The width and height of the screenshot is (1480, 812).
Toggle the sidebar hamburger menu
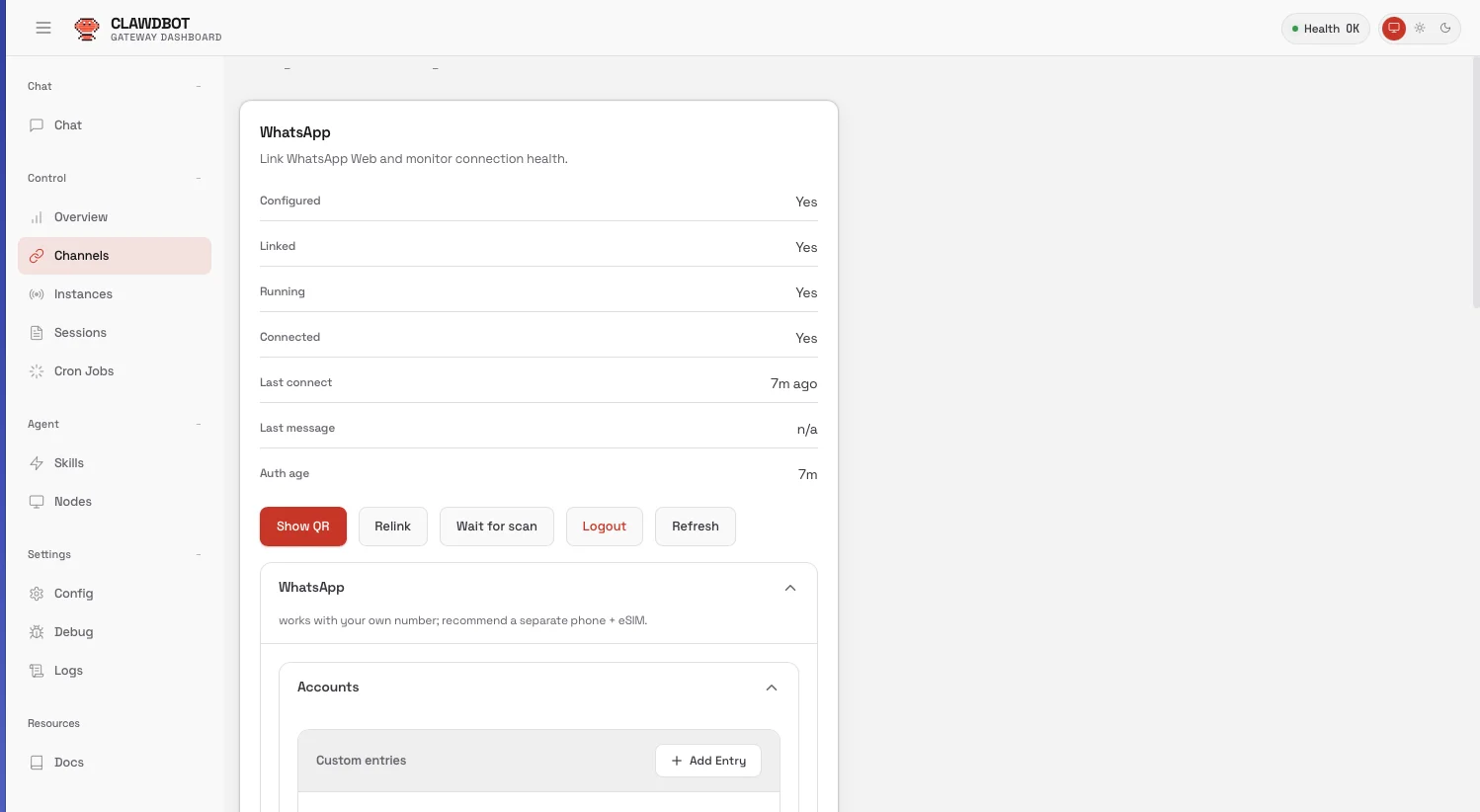43,28
